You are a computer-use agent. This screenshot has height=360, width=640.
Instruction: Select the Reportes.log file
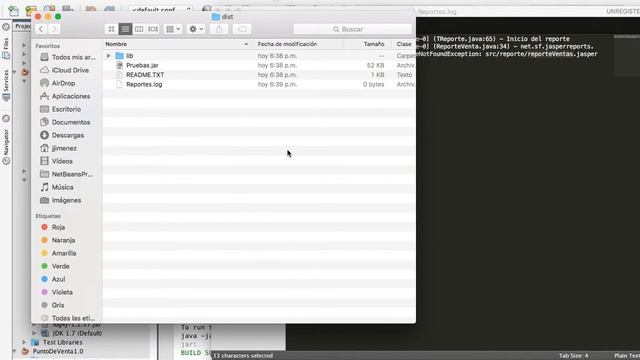144,84
